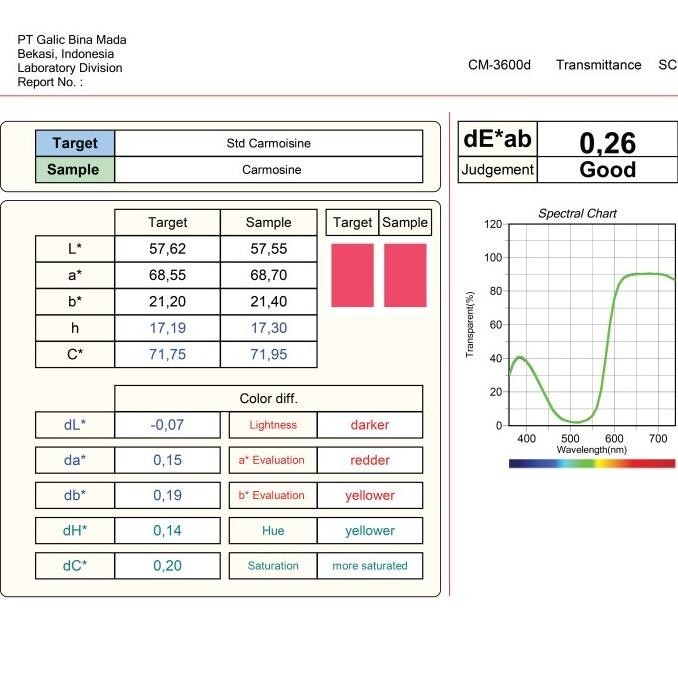The height and width of the screenshot is (678, 678).
Task: Click the Transmittance mode label in header
Action: (x=598, y=65)
